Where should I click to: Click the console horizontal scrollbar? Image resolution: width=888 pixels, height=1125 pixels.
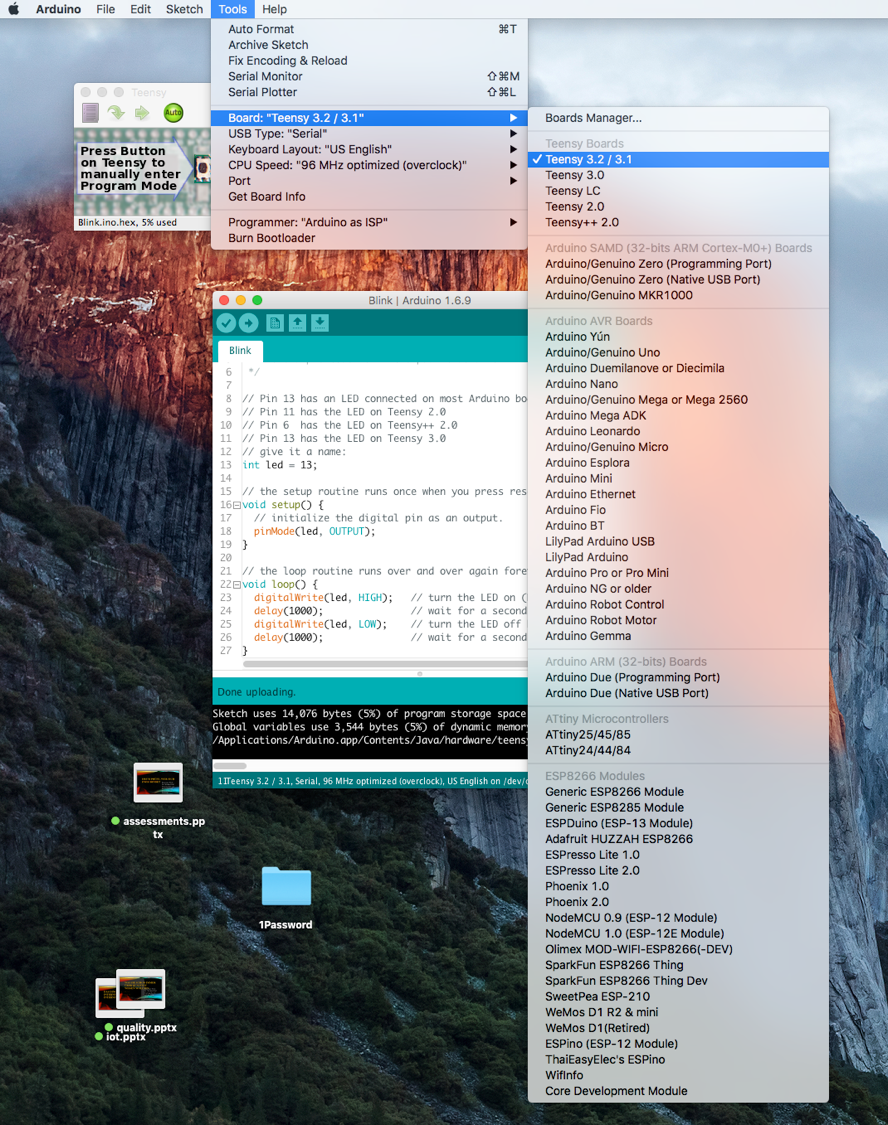click(230, 766)
